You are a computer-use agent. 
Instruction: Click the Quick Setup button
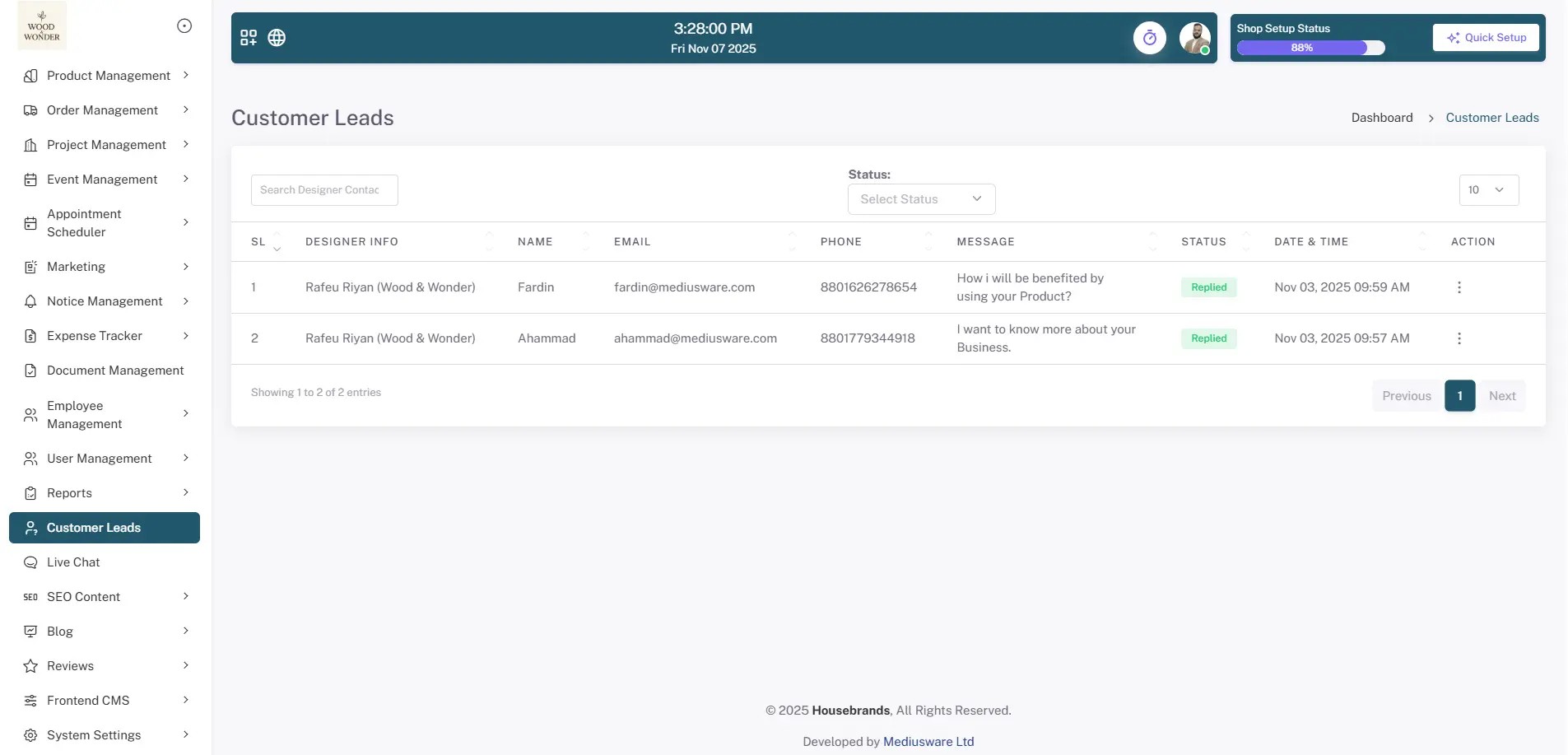(1485, 37)
